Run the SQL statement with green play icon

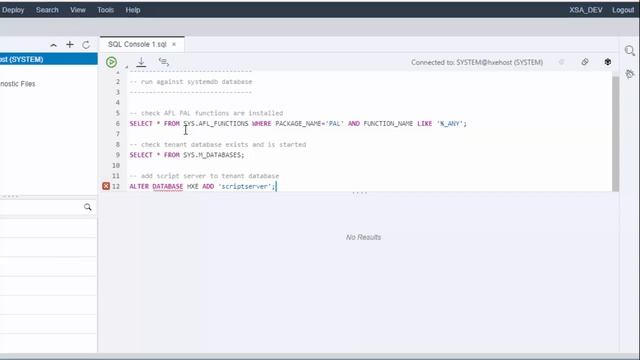coord(111,62)
